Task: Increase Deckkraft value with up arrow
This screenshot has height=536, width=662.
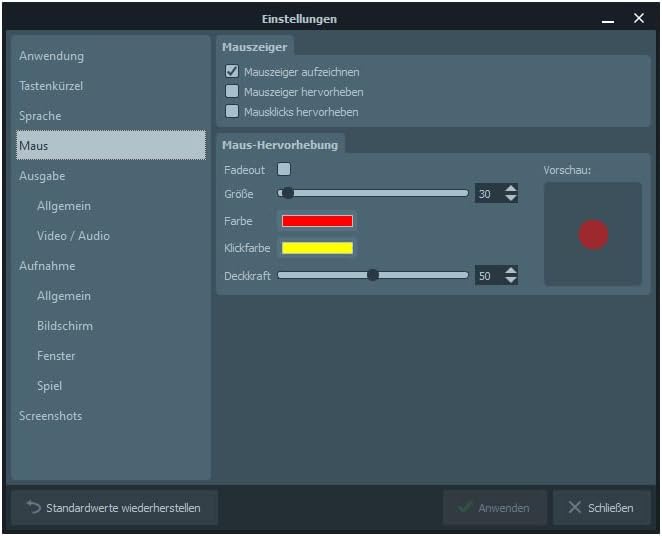Action: [x=511, y=271]
